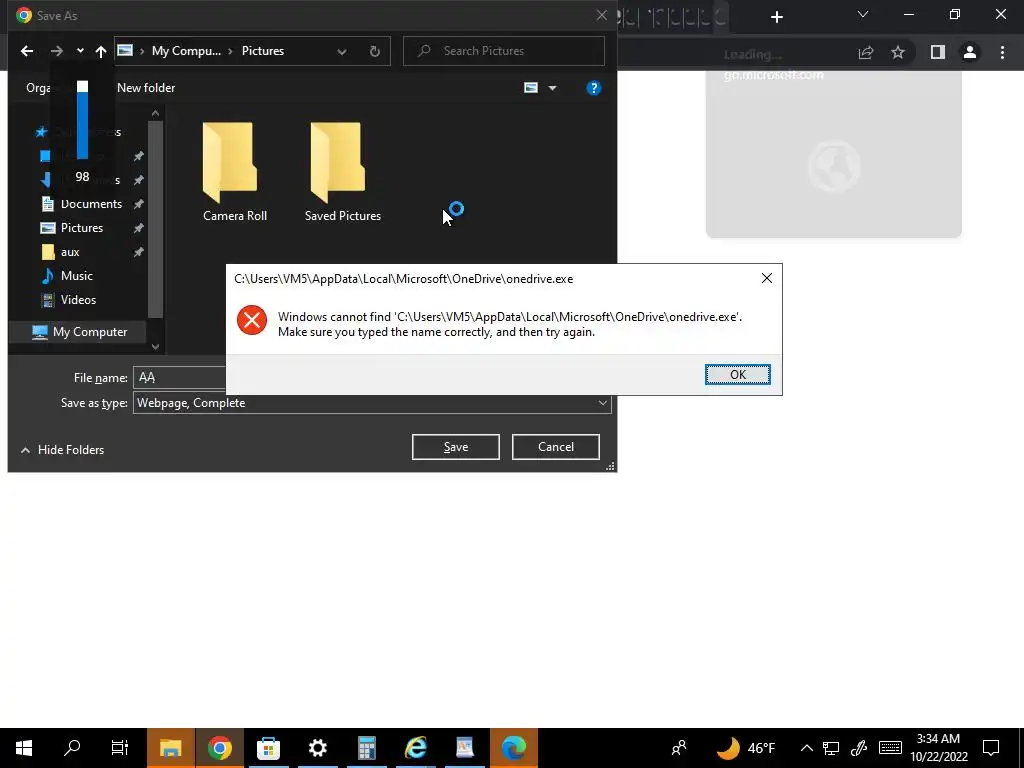
Task: Select Music in navigation pane
Action: pos(76,276)
